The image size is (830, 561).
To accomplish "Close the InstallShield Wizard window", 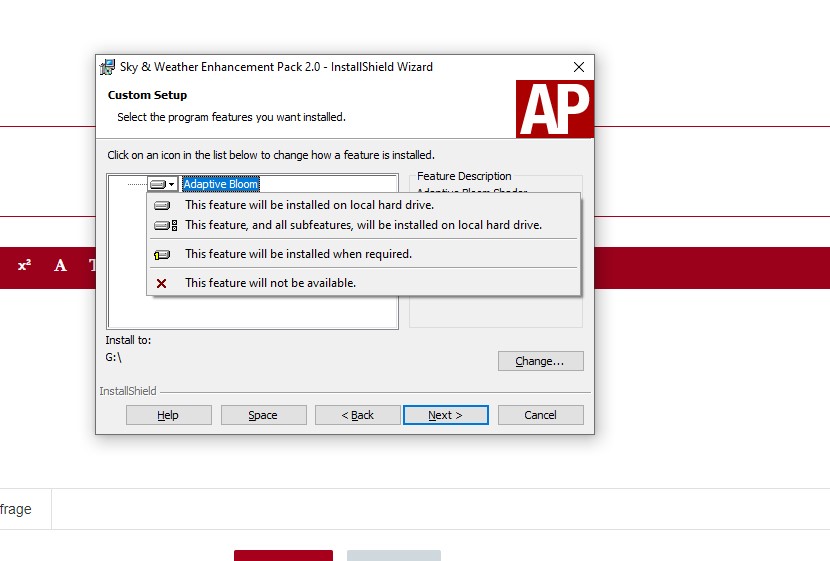I will pyautogui.click(x=579, y=67).
